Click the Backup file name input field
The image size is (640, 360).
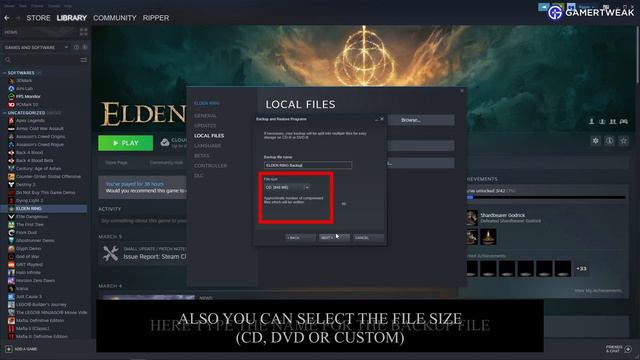click(308, 165)
